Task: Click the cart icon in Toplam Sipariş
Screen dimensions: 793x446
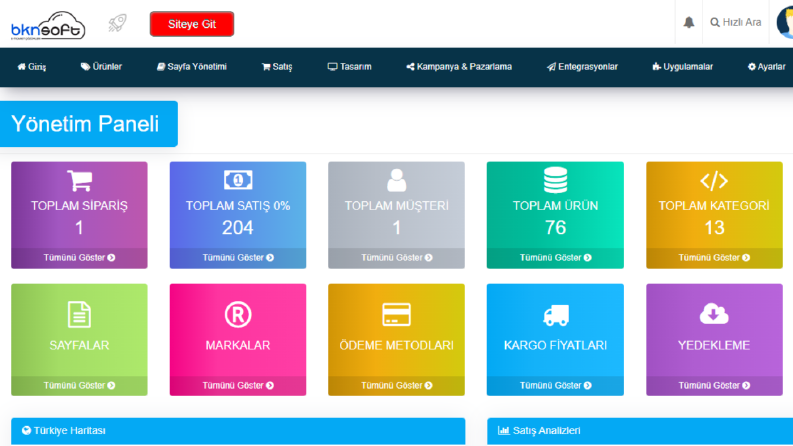Action: coord(79,181)
